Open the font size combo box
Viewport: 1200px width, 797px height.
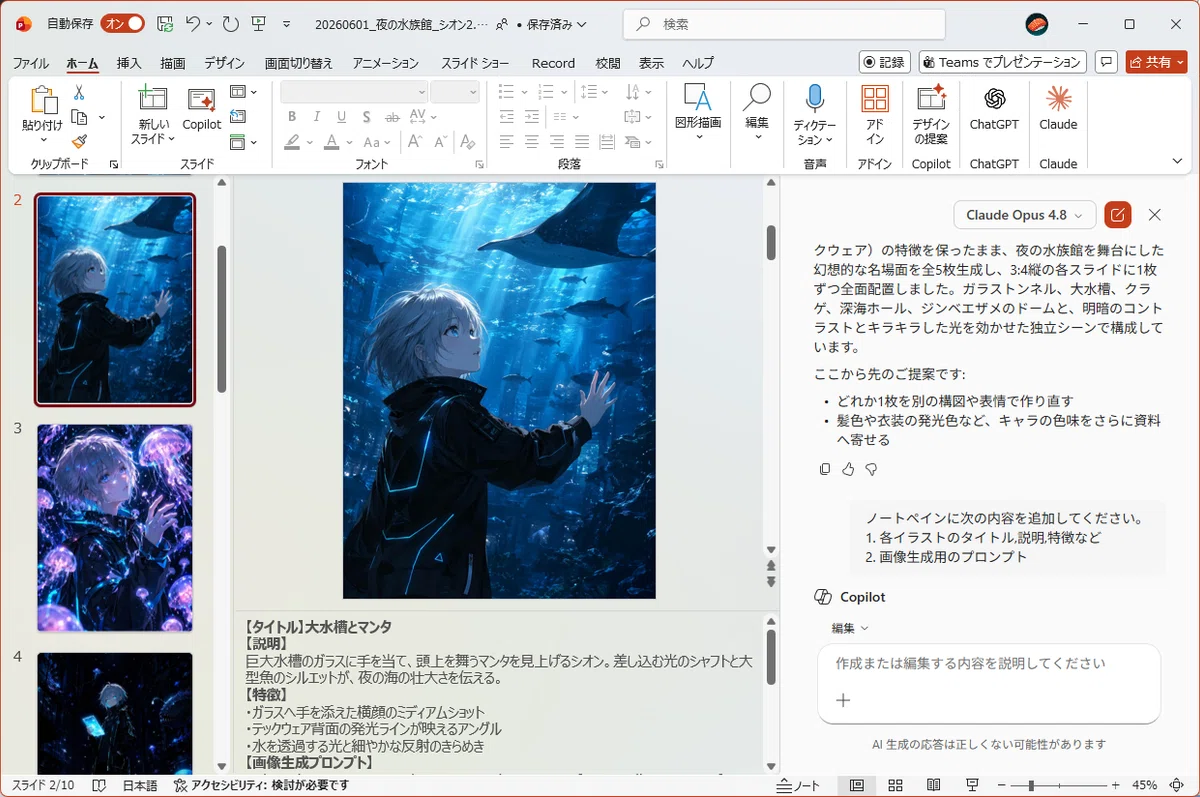456,92
